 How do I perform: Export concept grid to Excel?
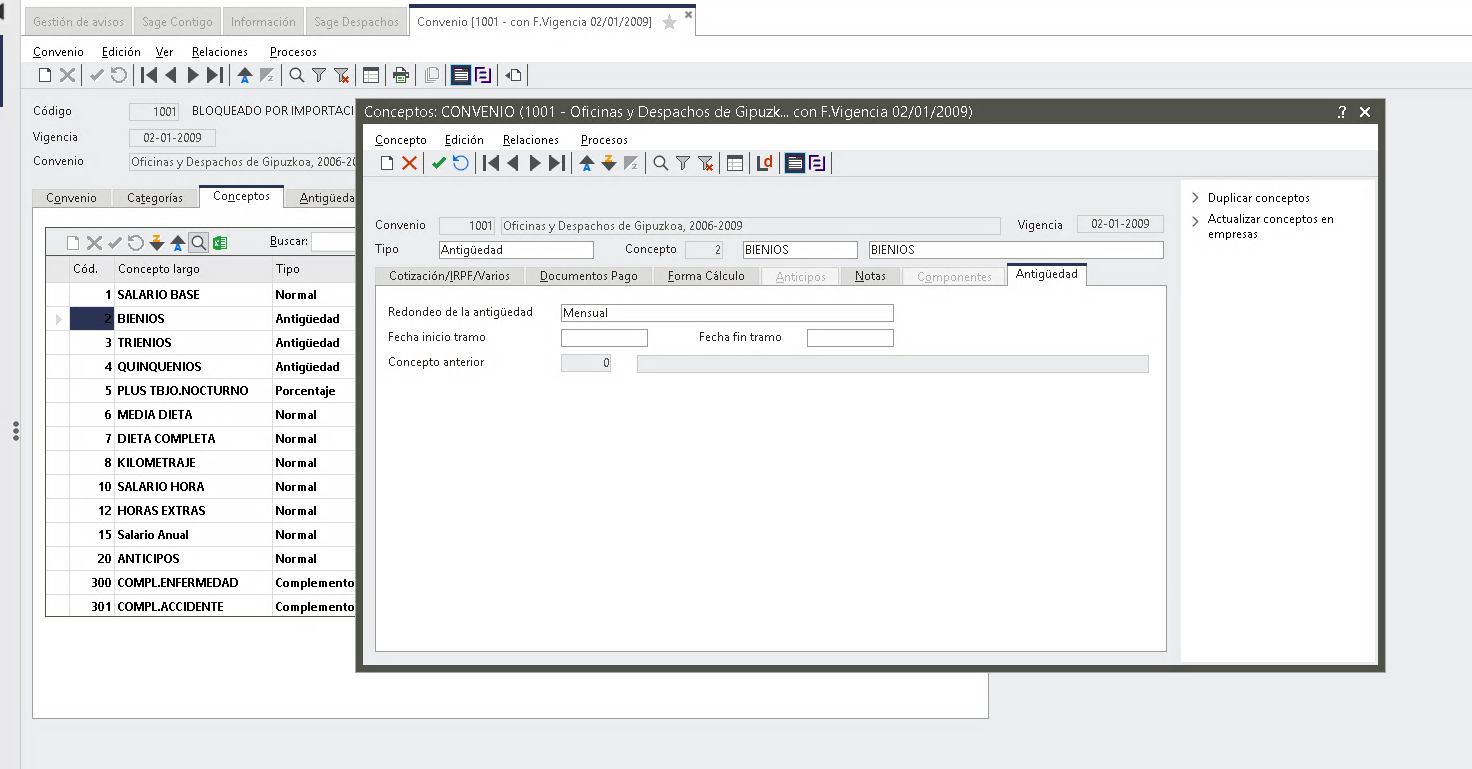tap(220, 242)
